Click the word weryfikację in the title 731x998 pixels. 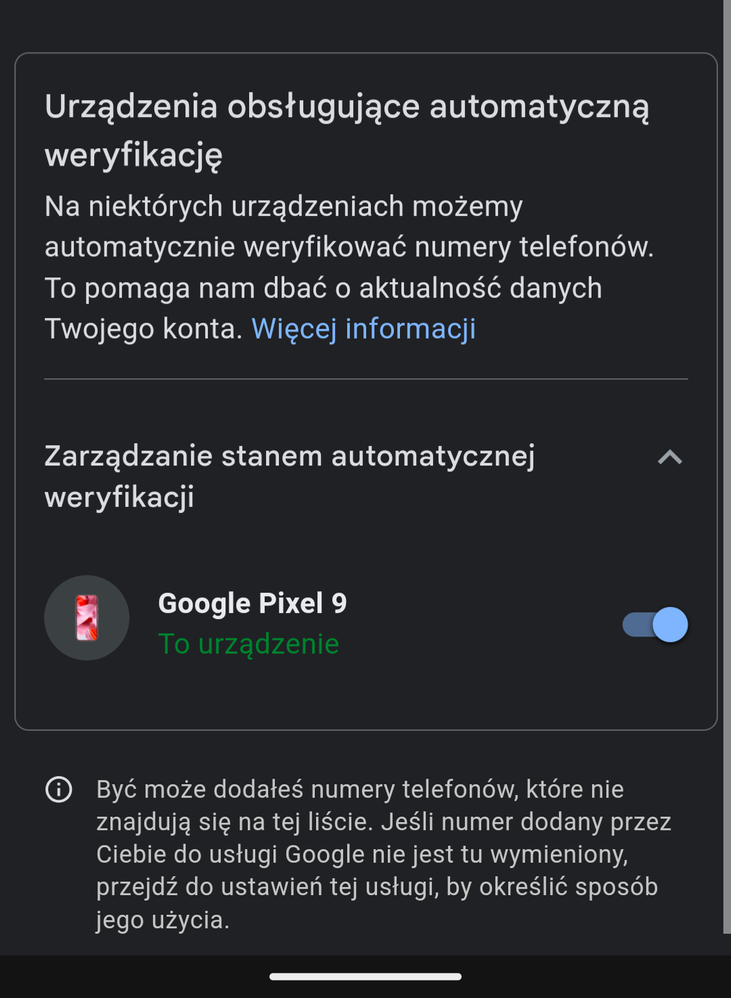[133, 155]
